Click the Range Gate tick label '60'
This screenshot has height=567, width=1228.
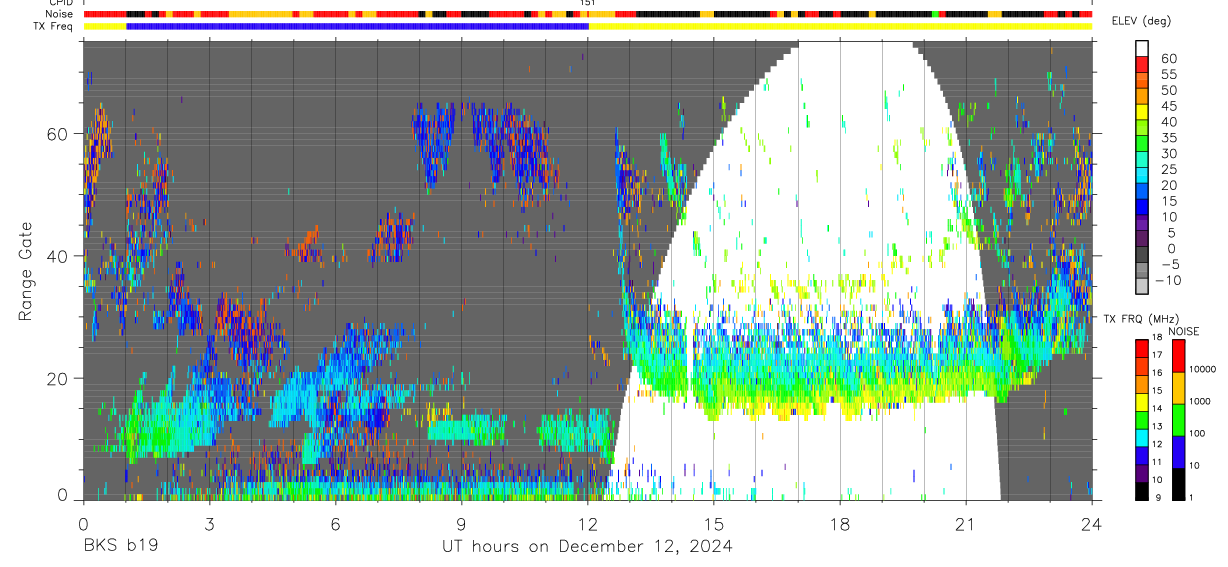pos(59,134)
